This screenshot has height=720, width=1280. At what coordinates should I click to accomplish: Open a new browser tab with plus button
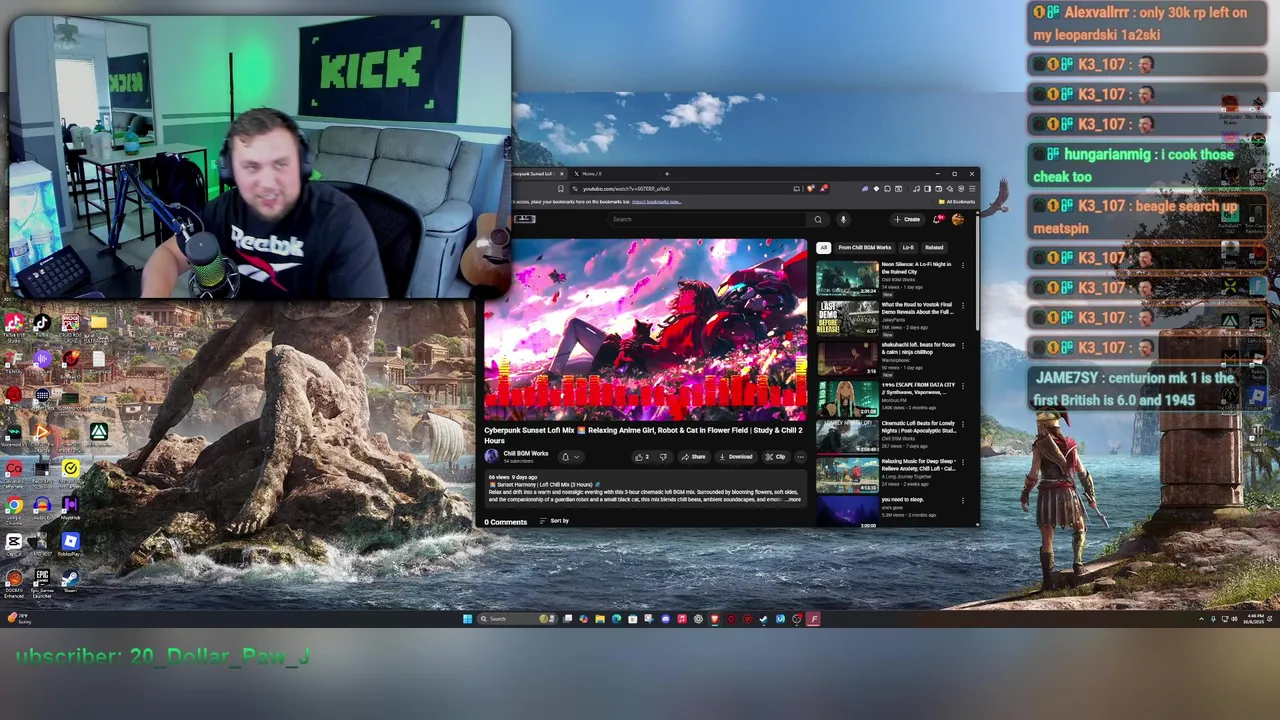pos(667,174)
